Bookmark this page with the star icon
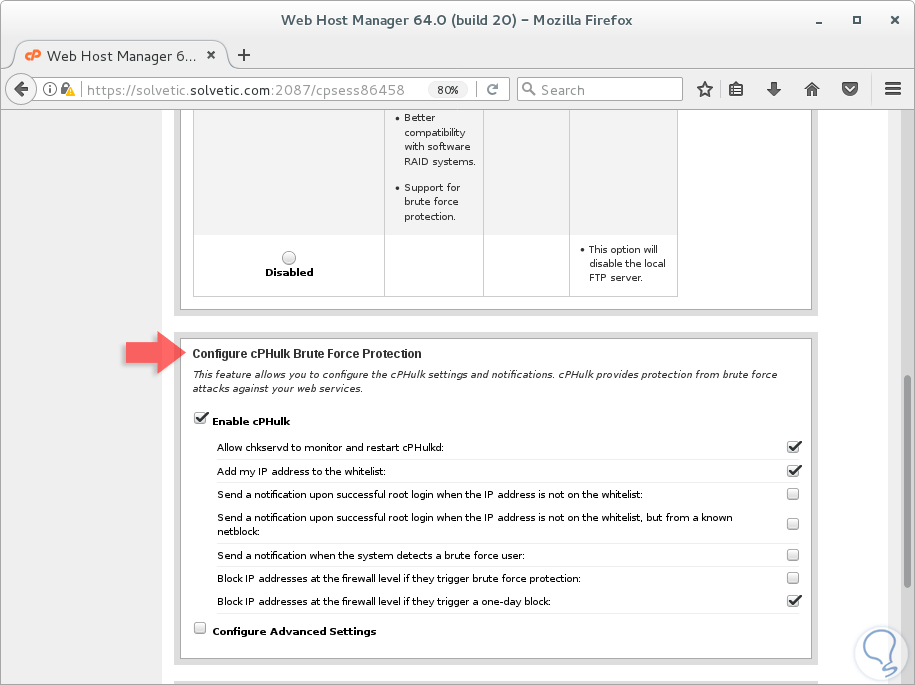The height and width of the screenshot is (685, 915). [705, 89]
